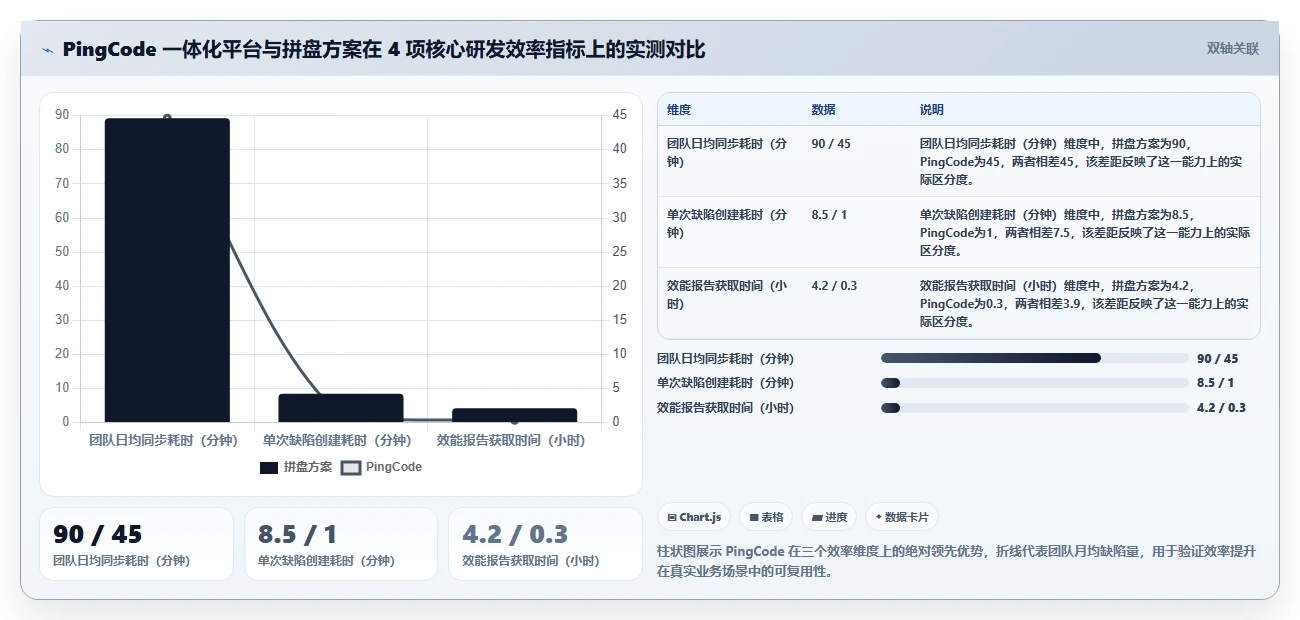Select the 进度 chip
Screen dimensions: 1300x620
tap(829, 517)
